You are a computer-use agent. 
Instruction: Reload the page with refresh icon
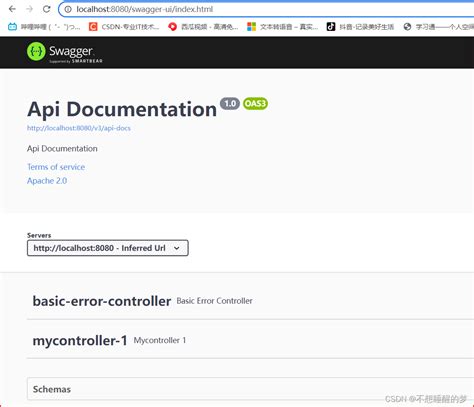tap(46, 9)
